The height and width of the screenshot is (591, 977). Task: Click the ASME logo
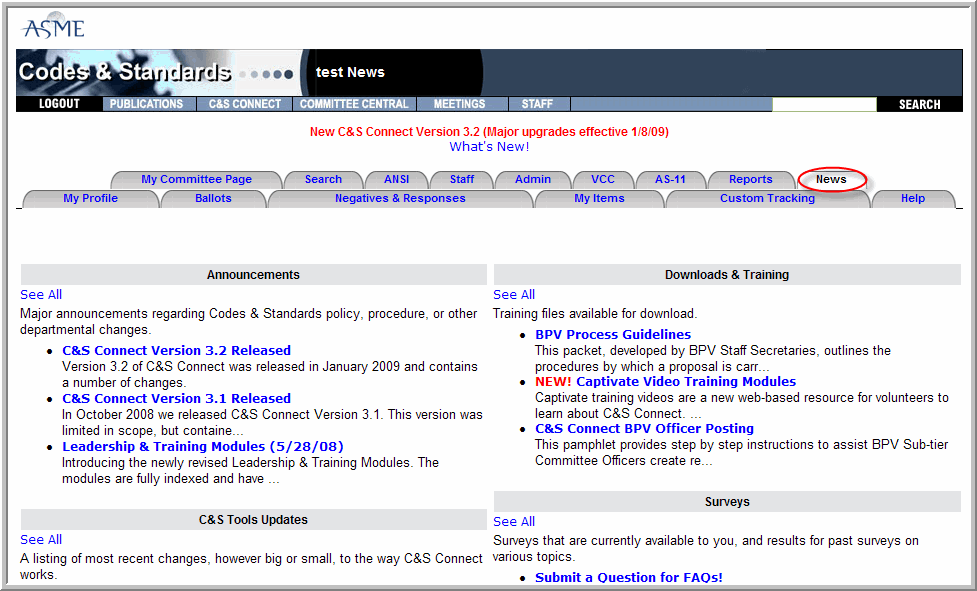(x=52, y=27)
